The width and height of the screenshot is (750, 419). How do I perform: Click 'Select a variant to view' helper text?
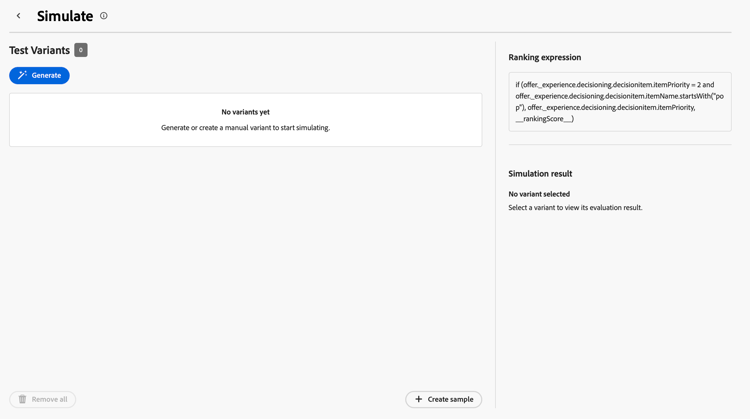[x=575, y=208]
